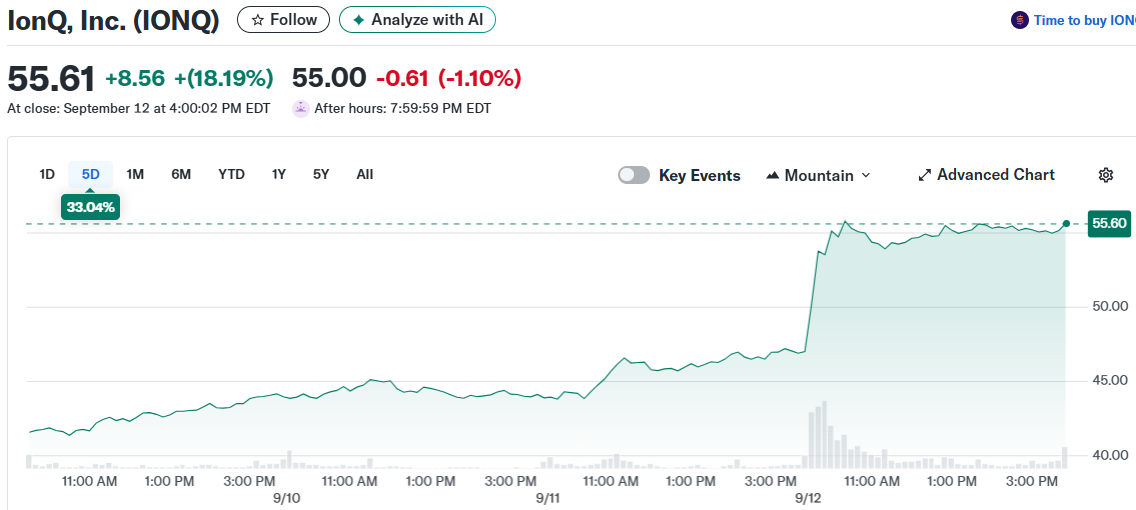
Task: Open the Mountain chart type dropdown
Action: tap(818, 175)
